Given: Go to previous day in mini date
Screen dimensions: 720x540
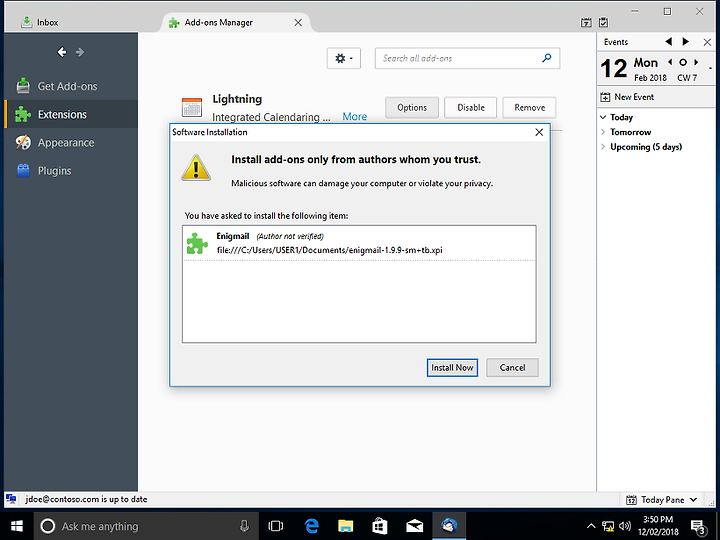Looking at the screenshot, I should pyautogui.click(x=670, y=62).
